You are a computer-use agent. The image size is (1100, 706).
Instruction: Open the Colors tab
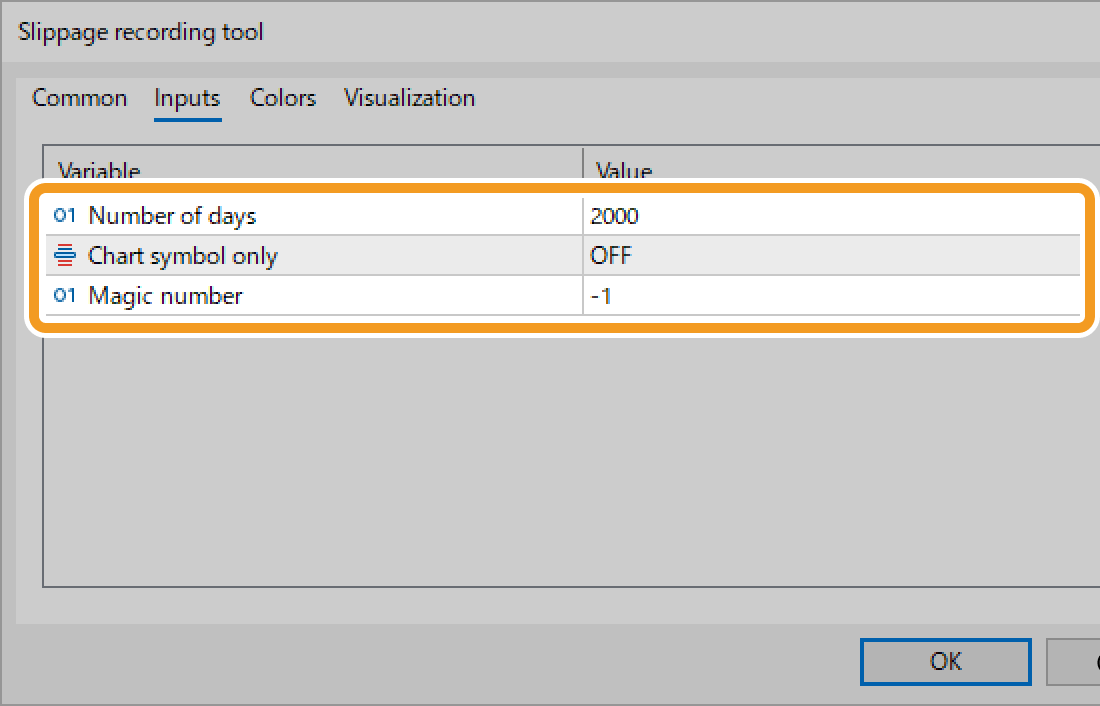[283, 98]
